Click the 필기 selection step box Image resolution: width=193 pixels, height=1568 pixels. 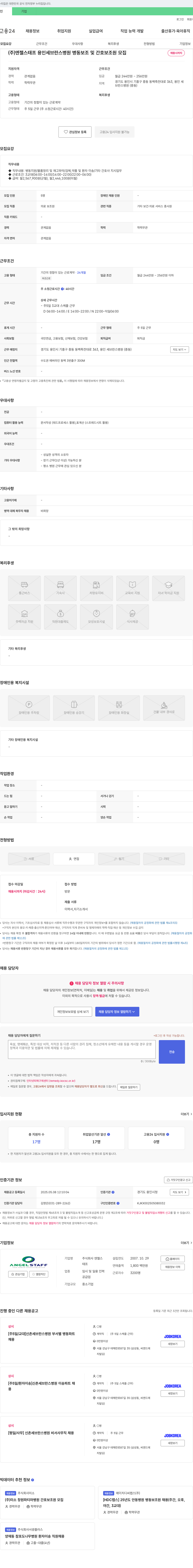pos(119,859)
